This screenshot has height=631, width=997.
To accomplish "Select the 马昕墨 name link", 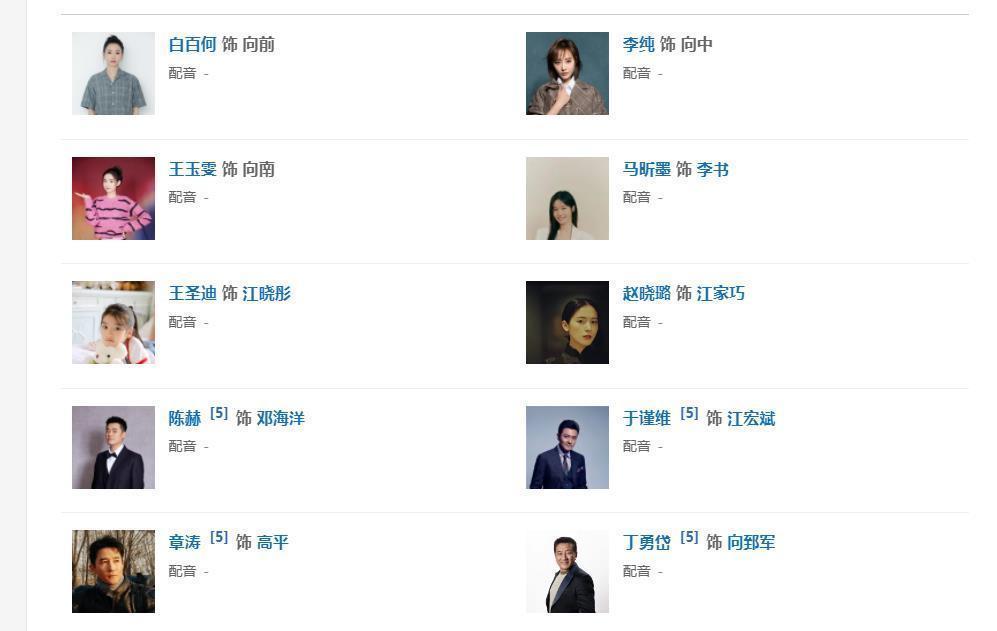I will (x=646, y=170).
